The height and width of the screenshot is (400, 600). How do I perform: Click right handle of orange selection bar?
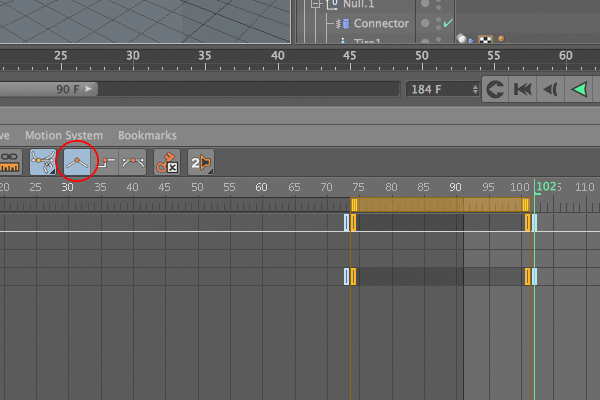[526, 205]
